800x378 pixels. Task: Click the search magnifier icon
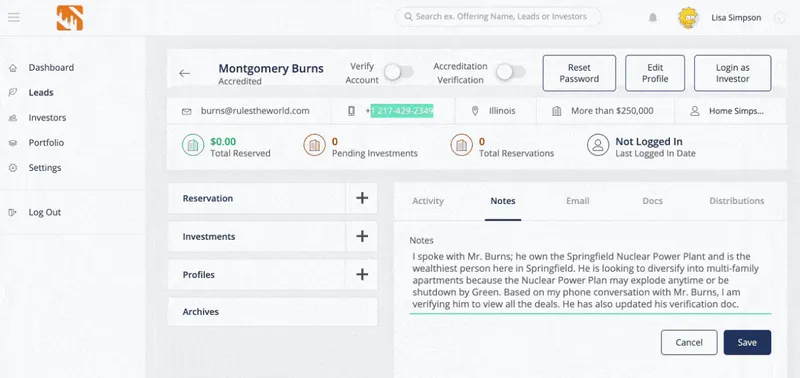pos(408,17)
